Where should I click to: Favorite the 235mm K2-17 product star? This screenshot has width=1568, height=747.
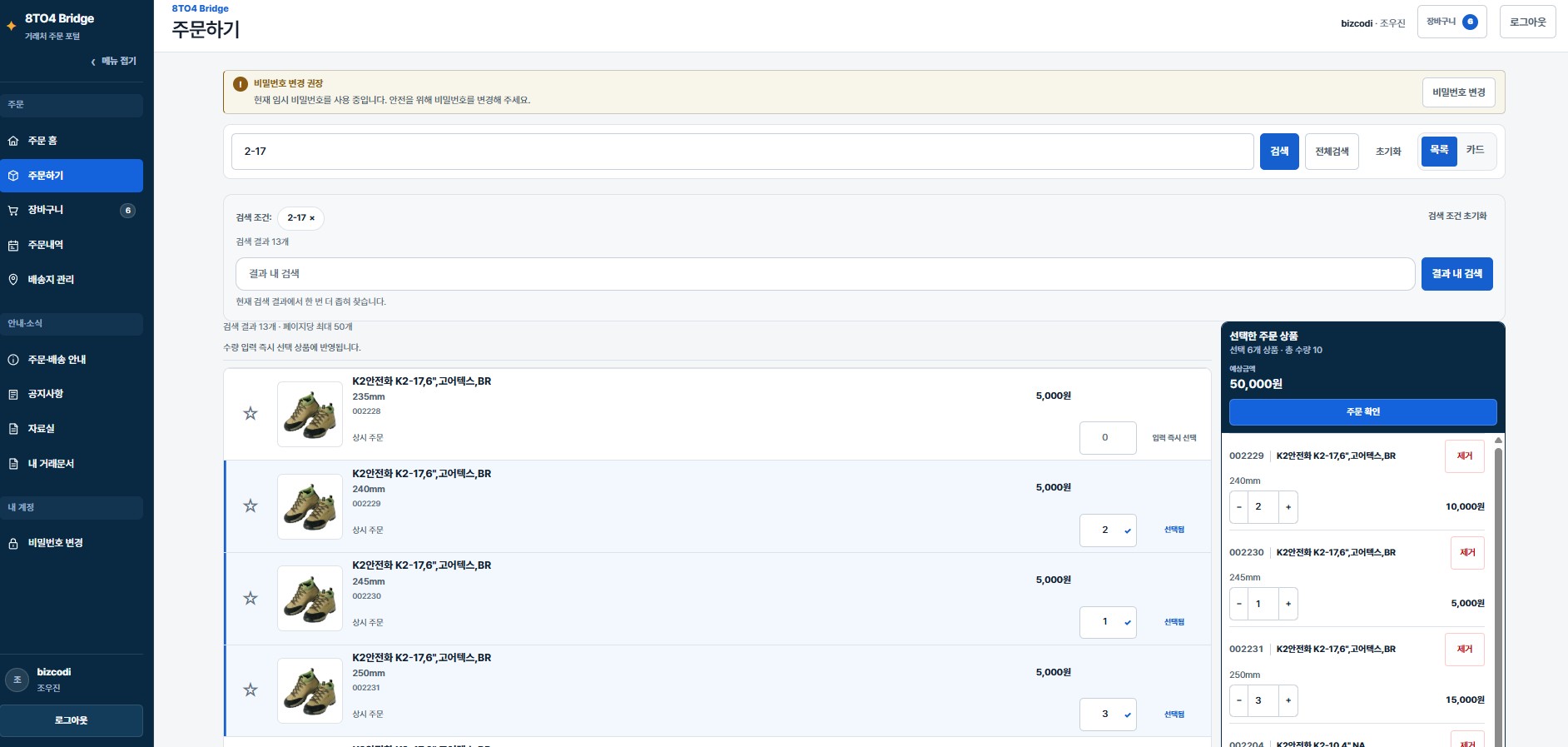click(251, 413)
